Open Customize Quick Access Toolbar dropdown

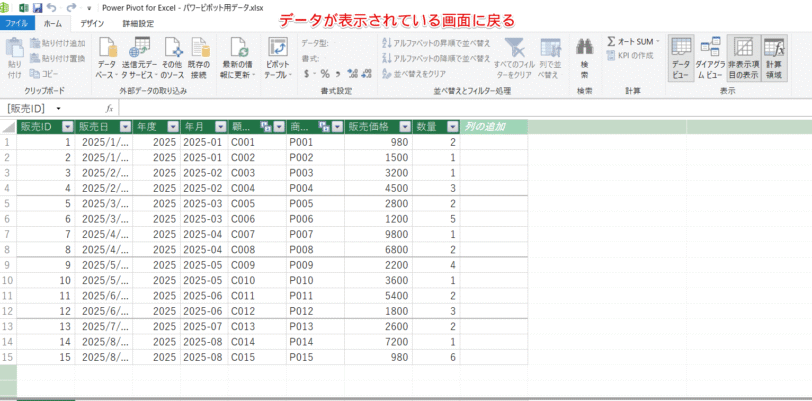click(89, 8)
